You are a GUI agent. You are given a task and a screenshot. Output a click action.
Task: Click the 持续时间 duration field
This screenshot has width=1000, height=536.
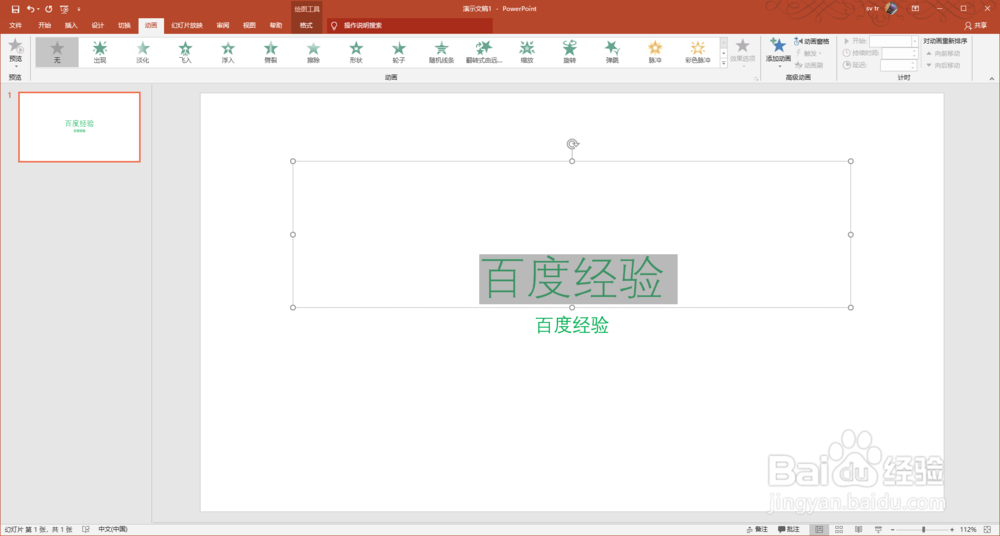pyautogui.click(x=899, y=54)
